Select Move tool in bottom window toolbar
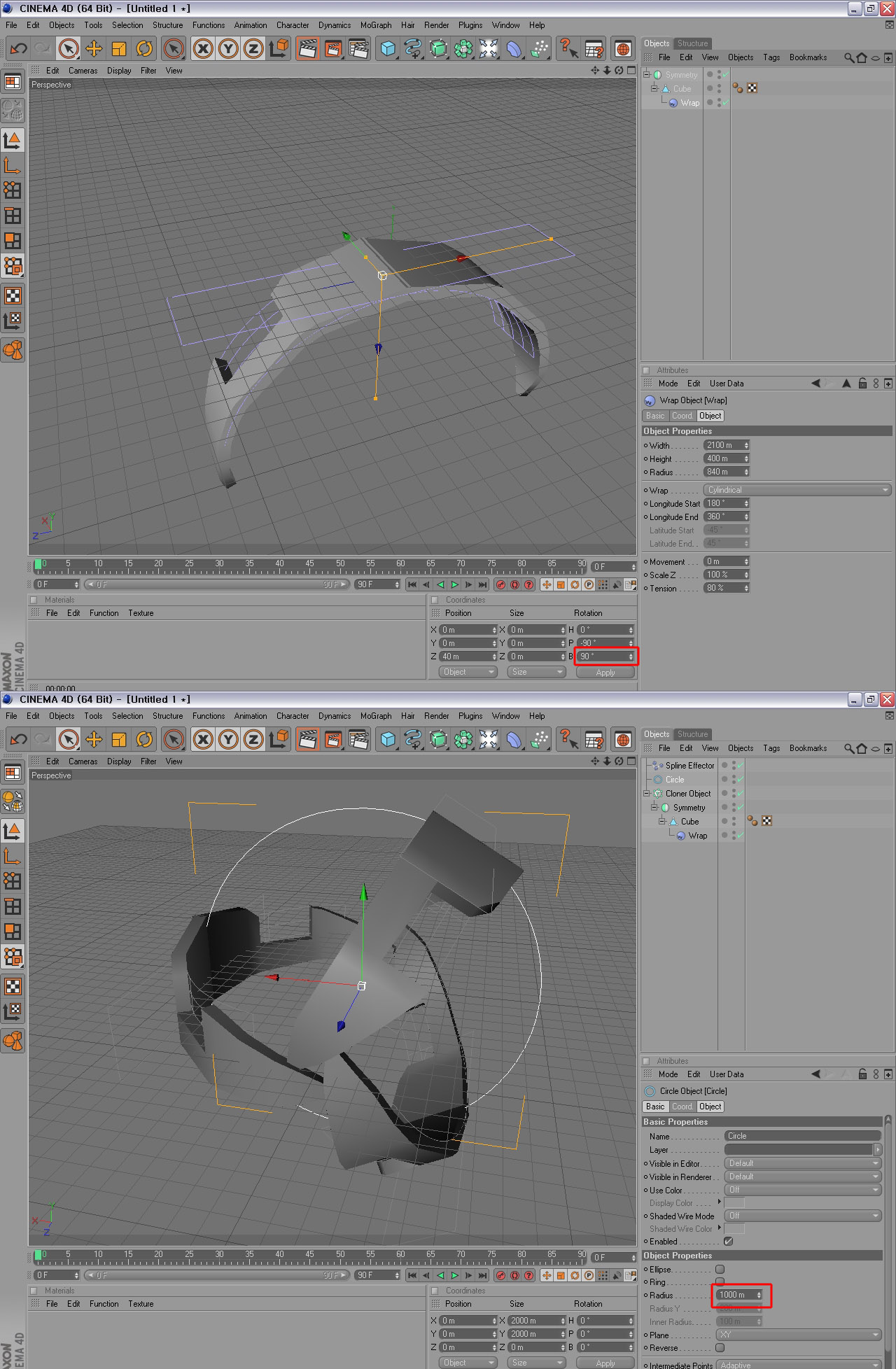896x1369 pixels. point(94,739)
